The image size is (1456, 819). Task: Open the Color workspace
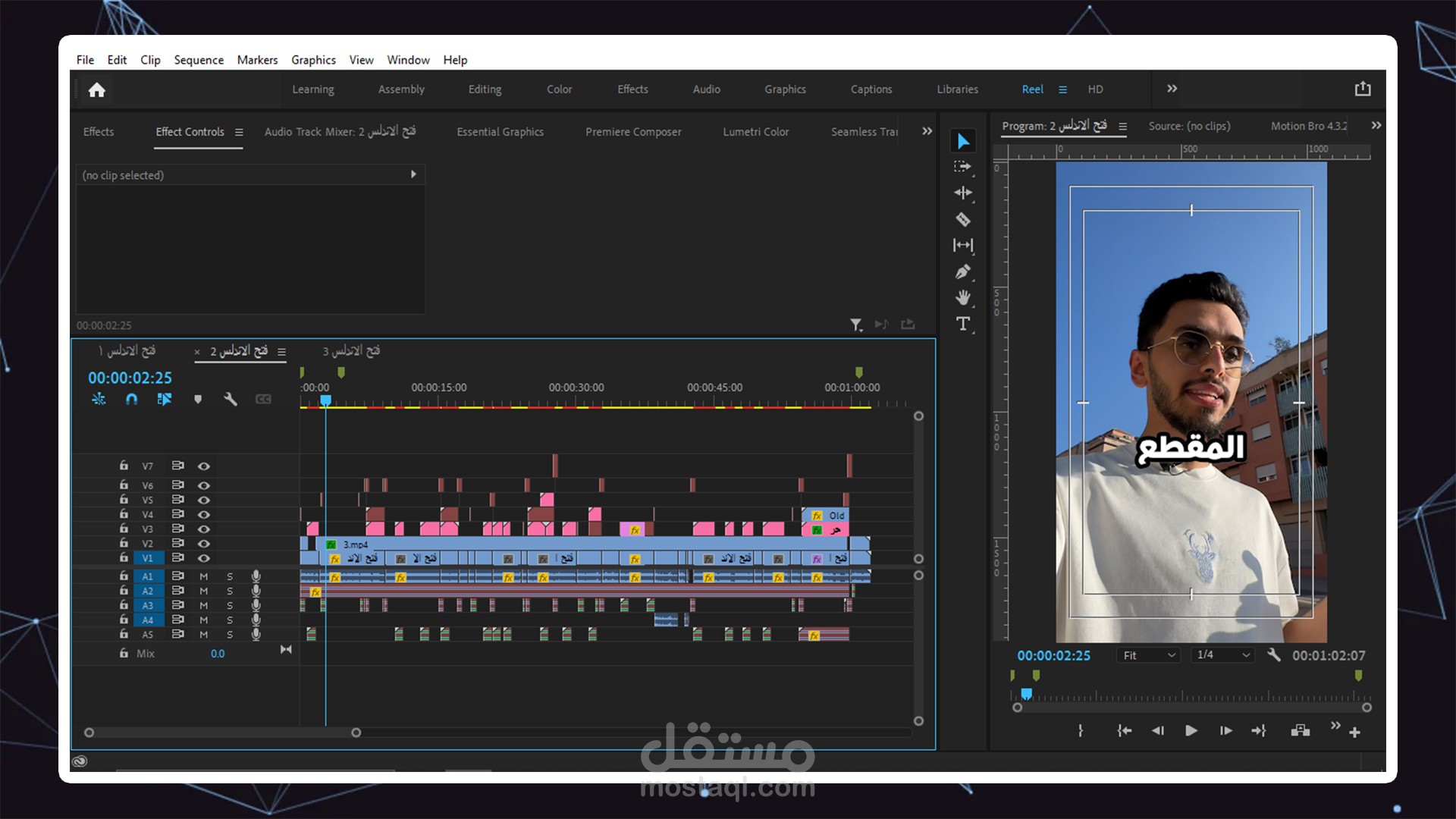point(559,89)
